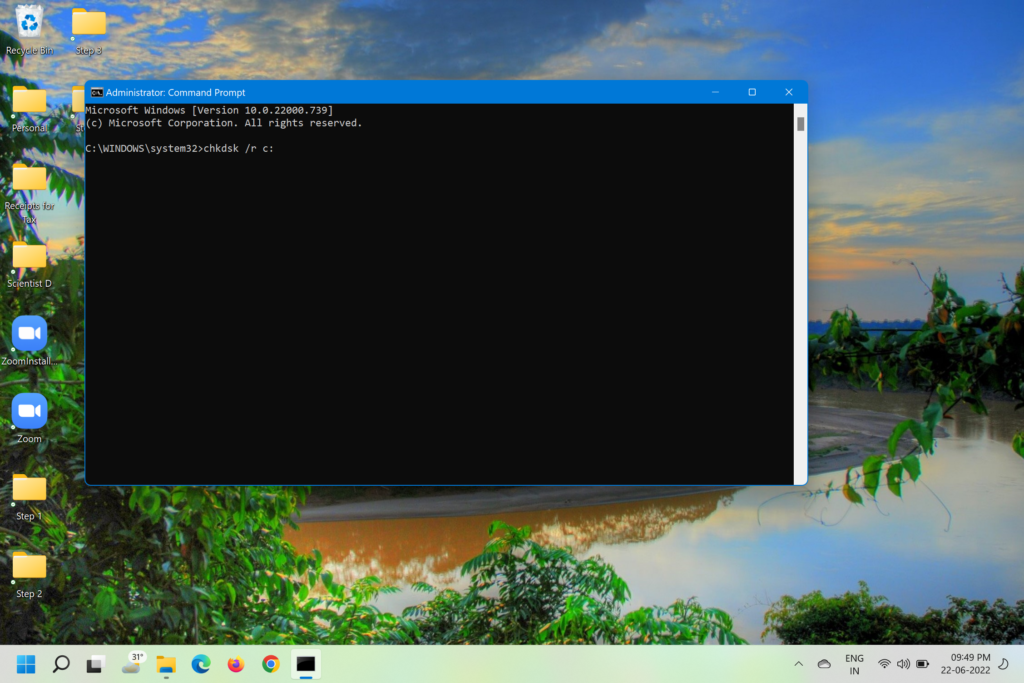Select the ZoomInstaller desktop icon
This screenshot has width=1024, height=683.
click(29, 334)
